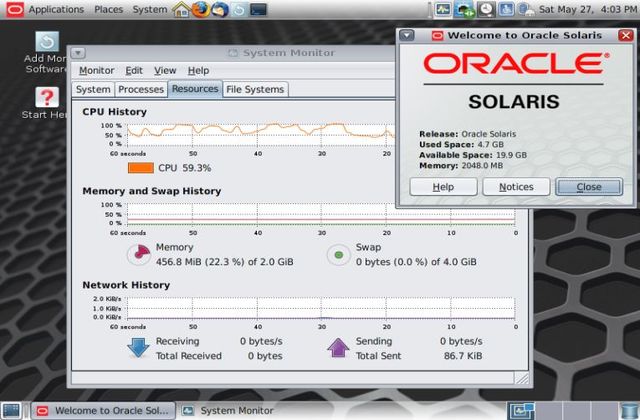Image resolution: width=640 pixels, height=420 pixels.
Task: Click the System Monitor title bar
Action: coord(233,53)
